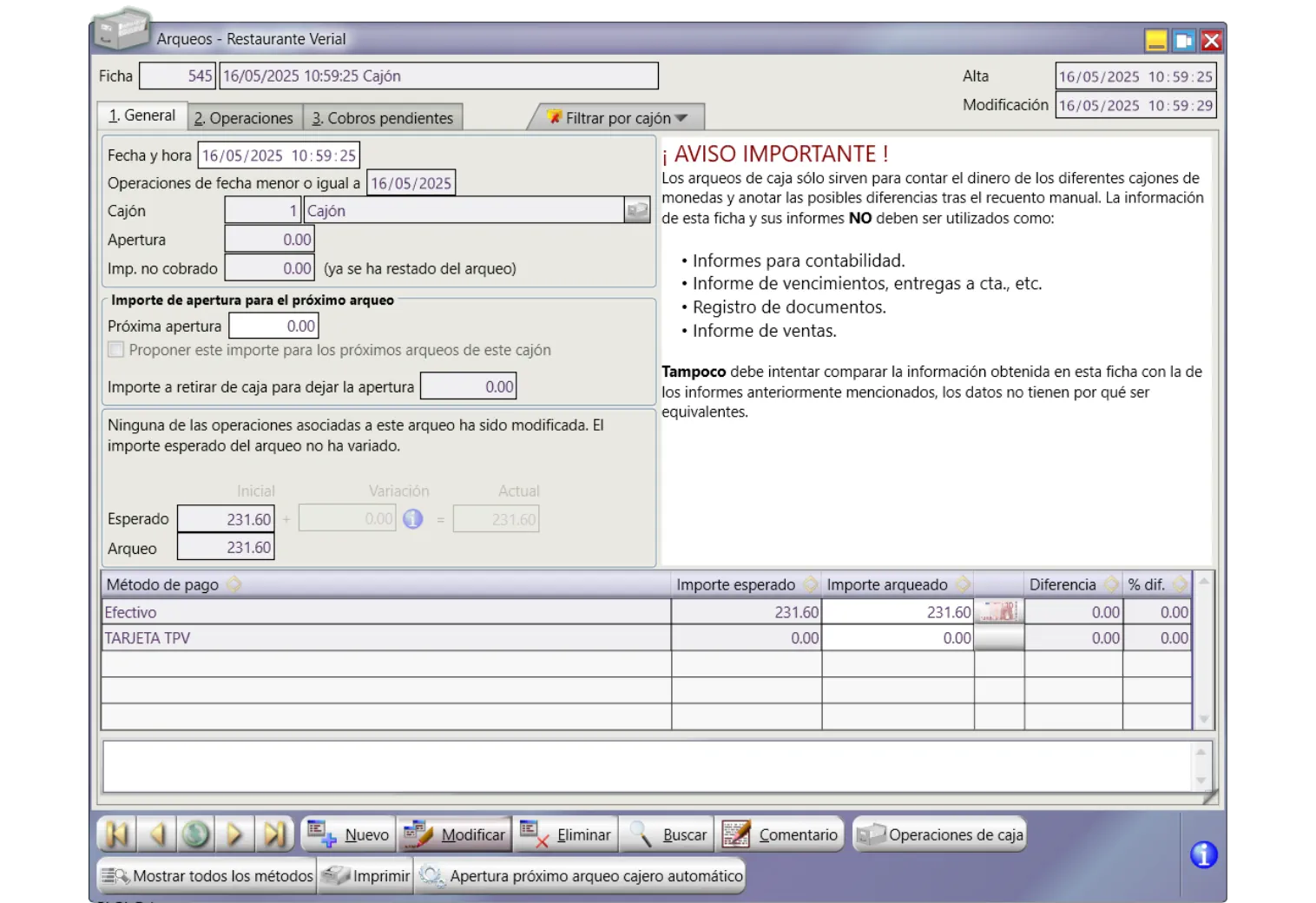1316x903 pixels.
Task: Click the green refresh record icon
Action: [x=196, y=834]
